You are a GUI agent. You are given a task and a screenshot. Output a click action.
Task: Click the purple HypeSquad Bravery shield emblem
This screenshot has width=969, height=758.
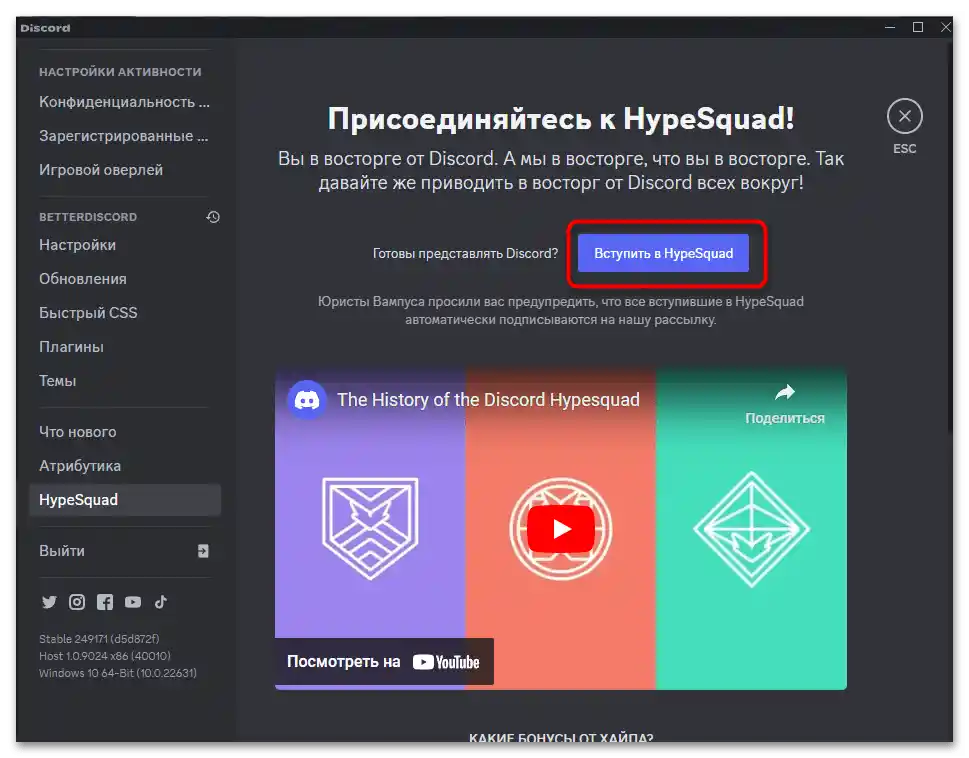371,528
